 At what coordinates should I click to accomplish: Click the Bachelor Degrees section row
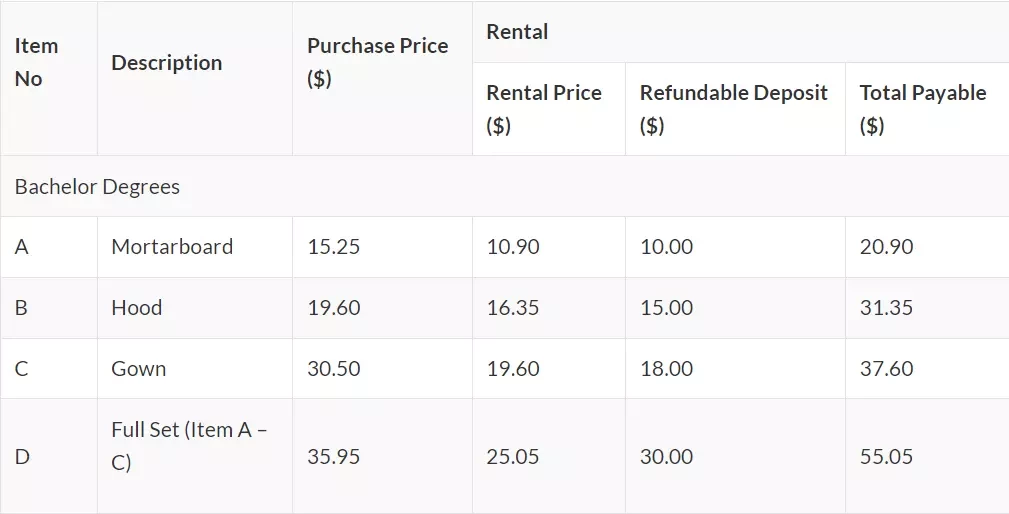pyautogui.click(x=504, y=186)
